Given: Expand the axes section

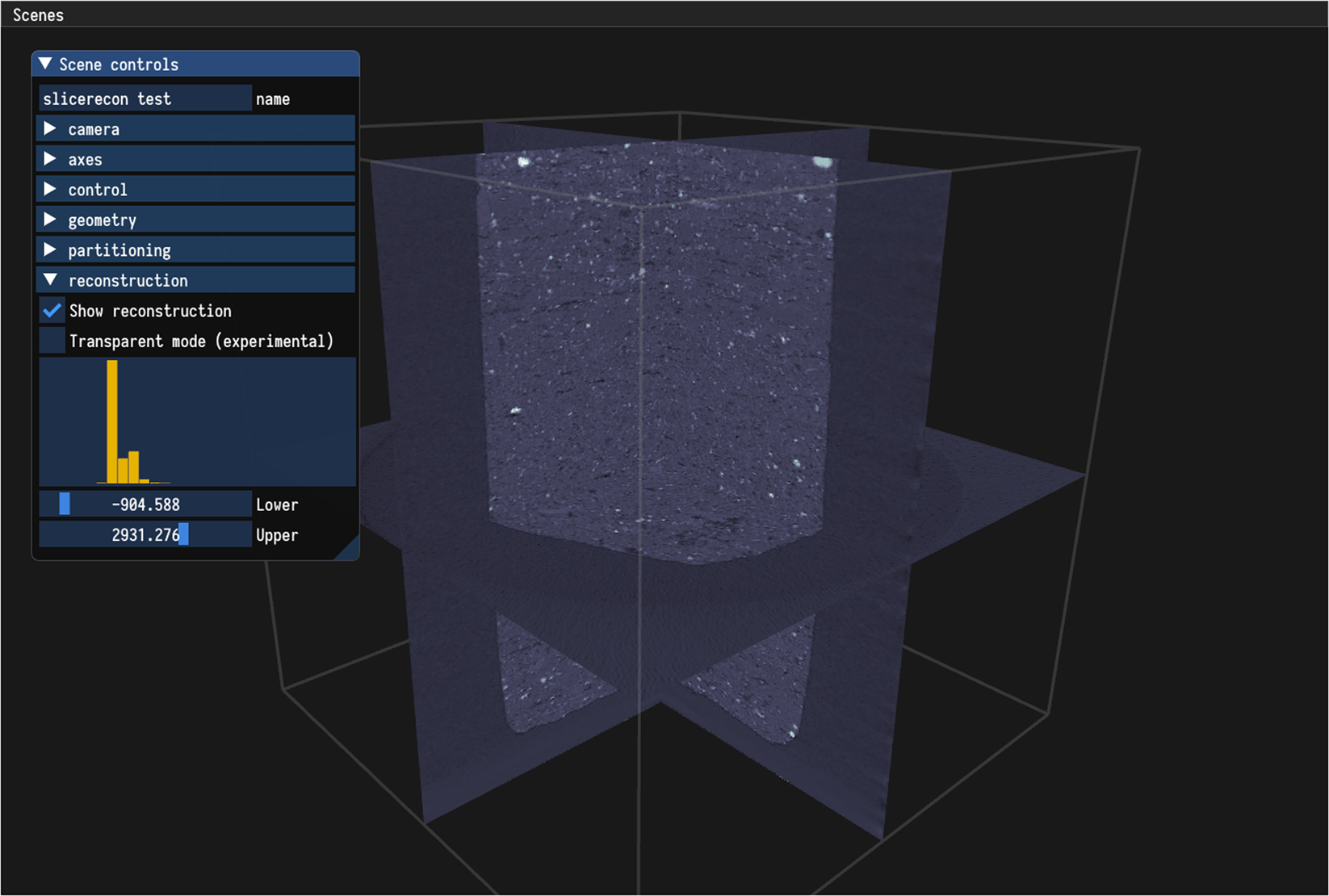Looking at the screenshot, I should (x=50, y=159).
